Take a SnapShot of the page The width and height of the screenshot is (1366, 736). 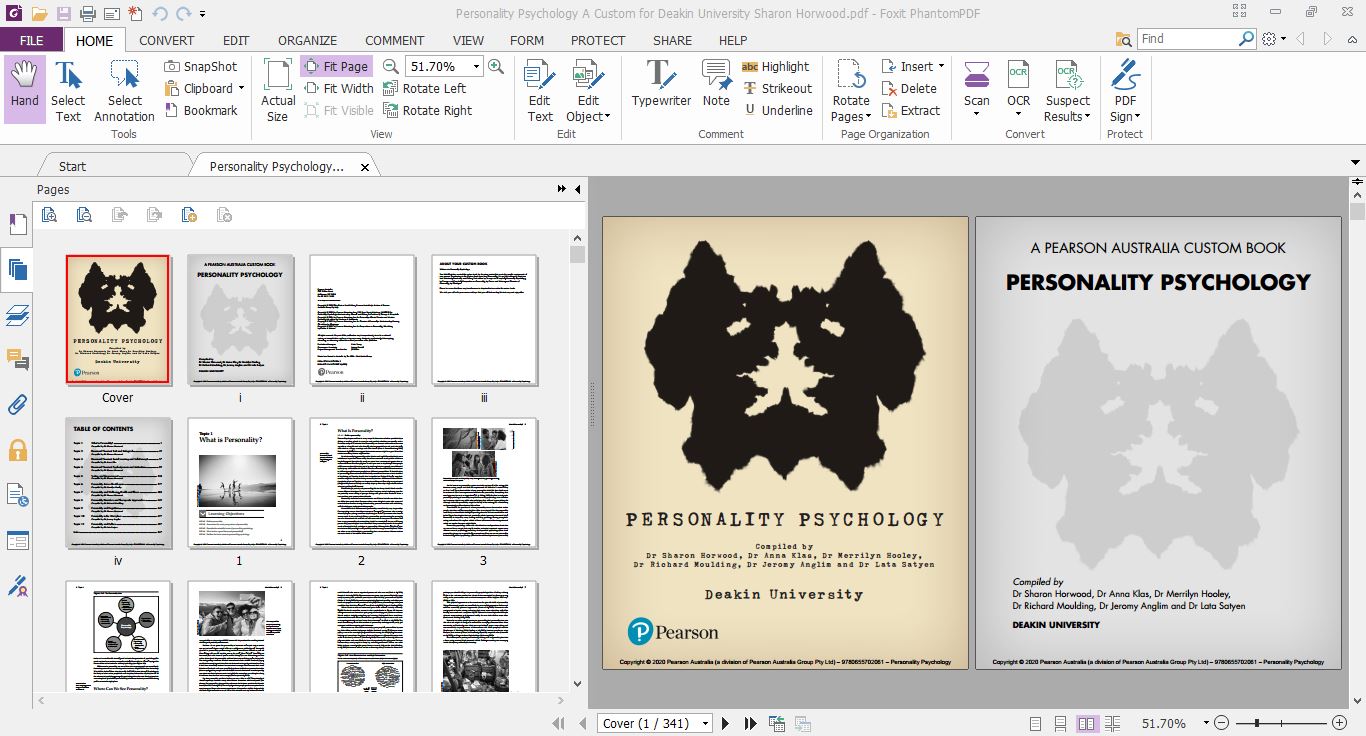click(x=201, y=66)
